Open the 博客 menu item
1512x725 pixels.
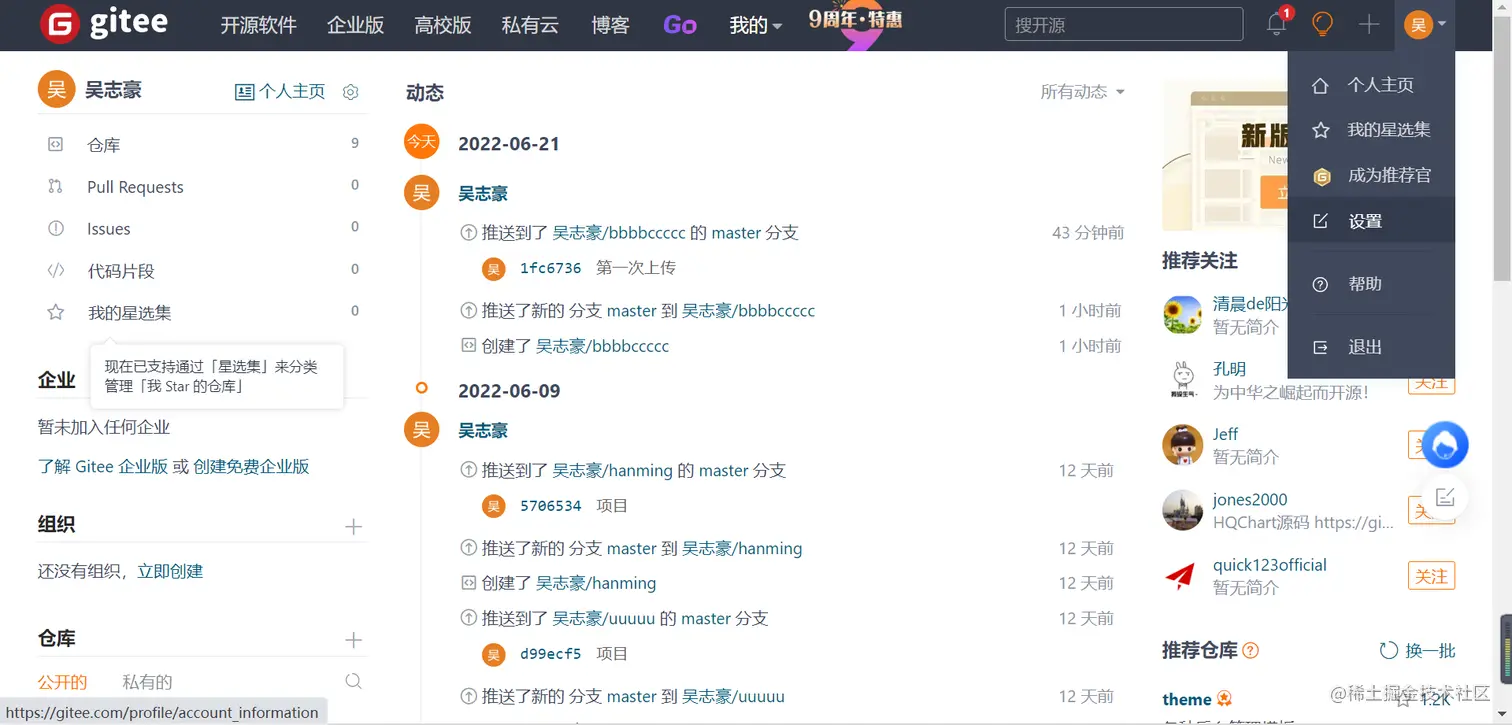tap(609, 25)
